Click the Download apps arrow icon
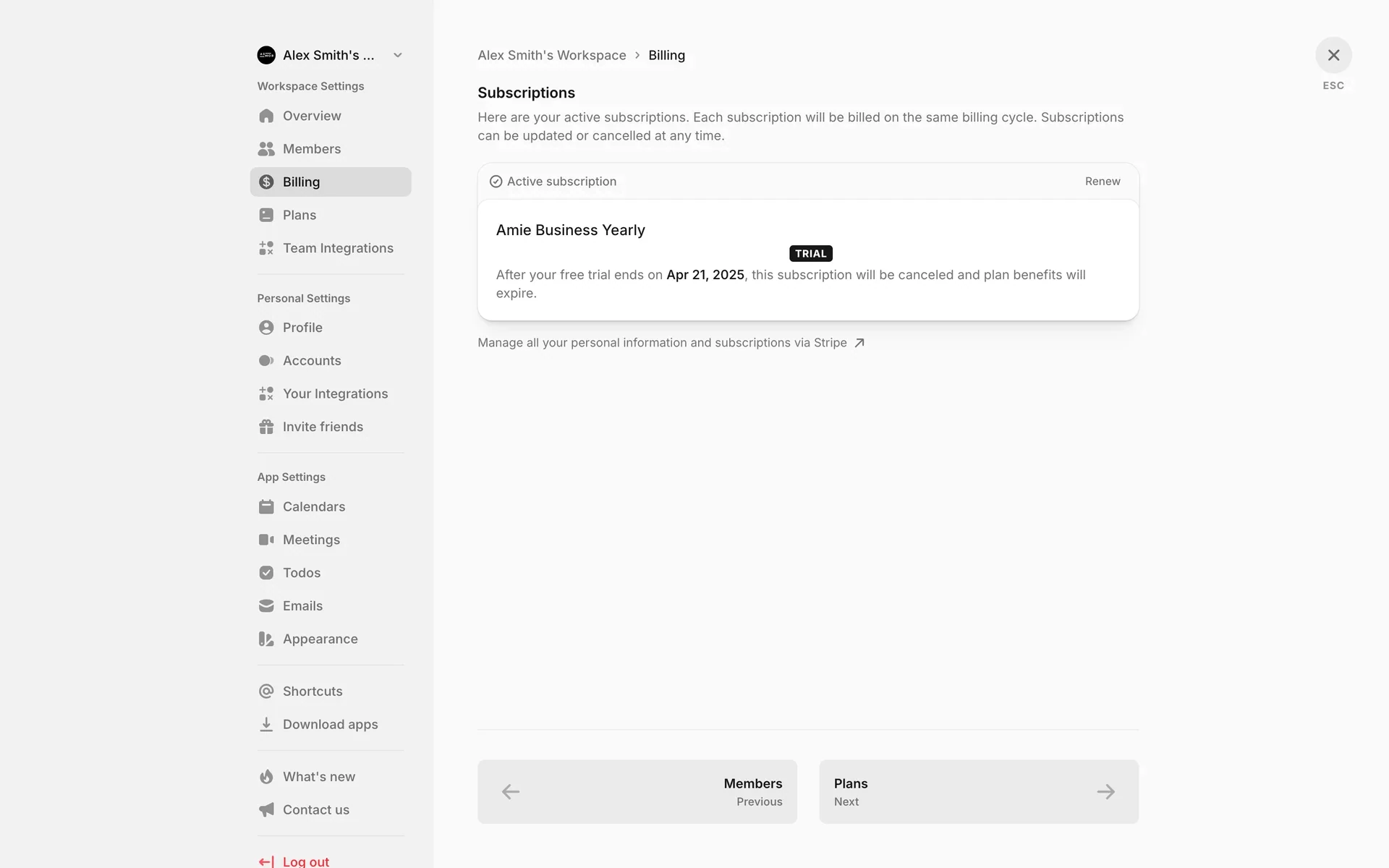The width and height of the screenshot is (1389, 868). [266, 724]
